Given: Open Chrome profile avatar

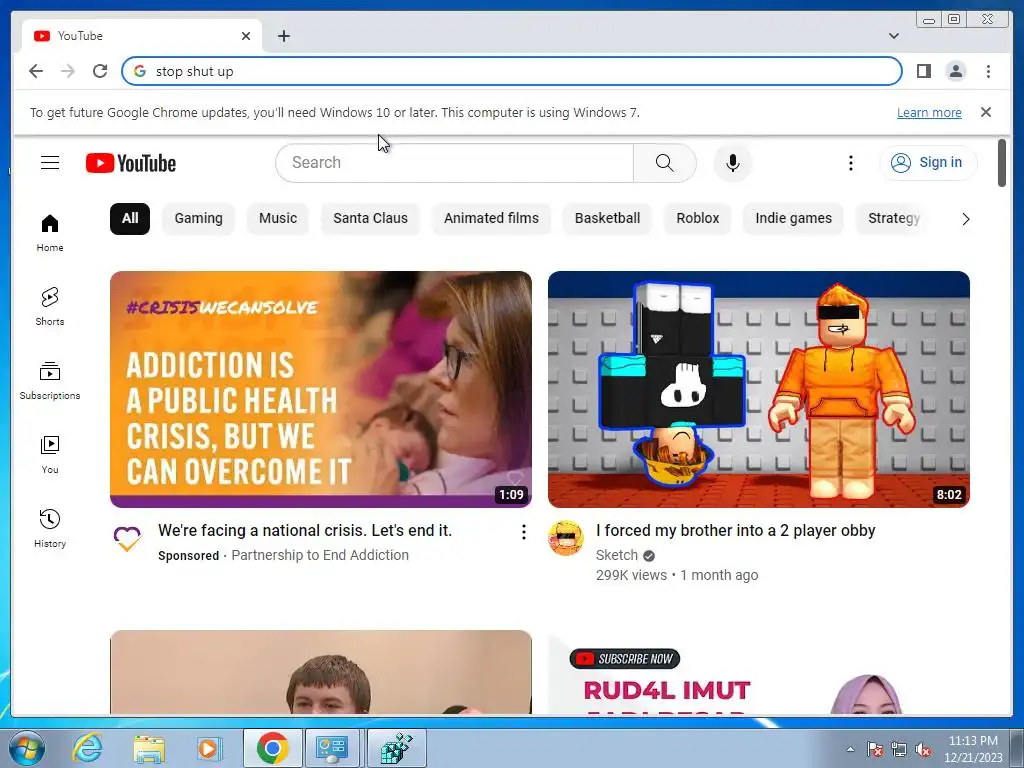Looking at the screenshot, I should pyautogui.click(x=956, y=71).
